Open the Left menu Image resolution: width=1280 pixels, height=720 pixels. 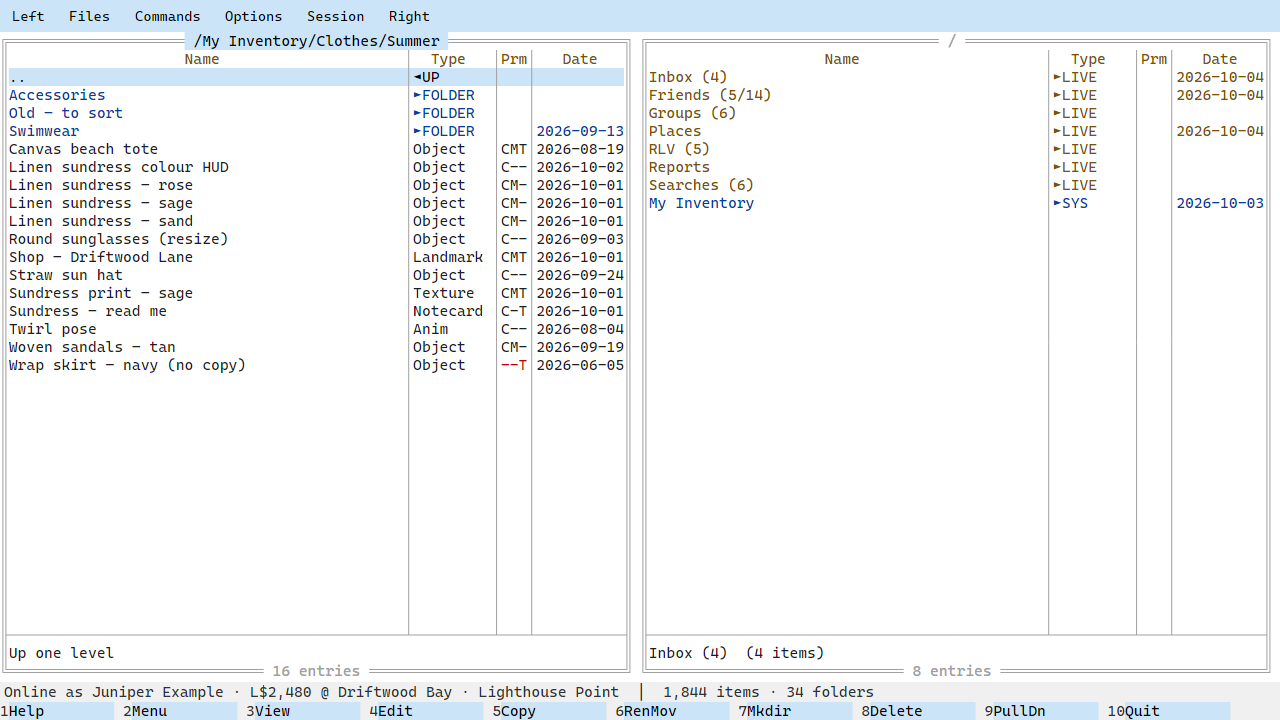click(28, 16)
